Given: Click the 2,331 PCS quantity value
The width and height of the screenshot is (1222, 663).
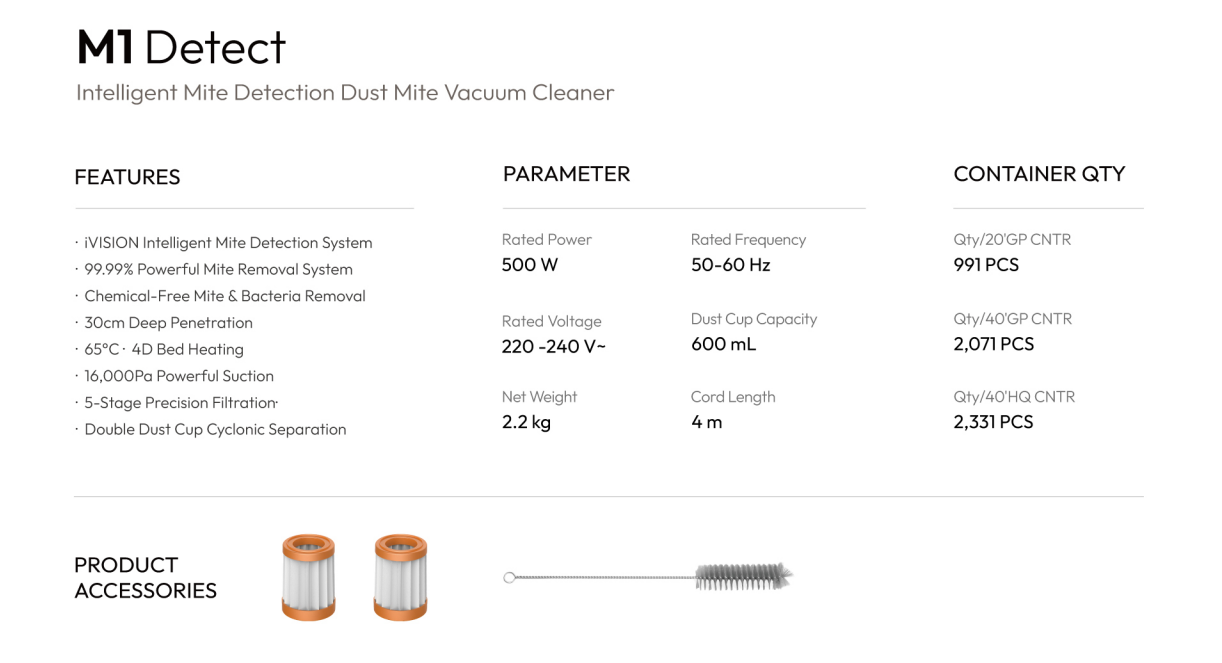Looking at the screenshot, I should tap(993, 422).
